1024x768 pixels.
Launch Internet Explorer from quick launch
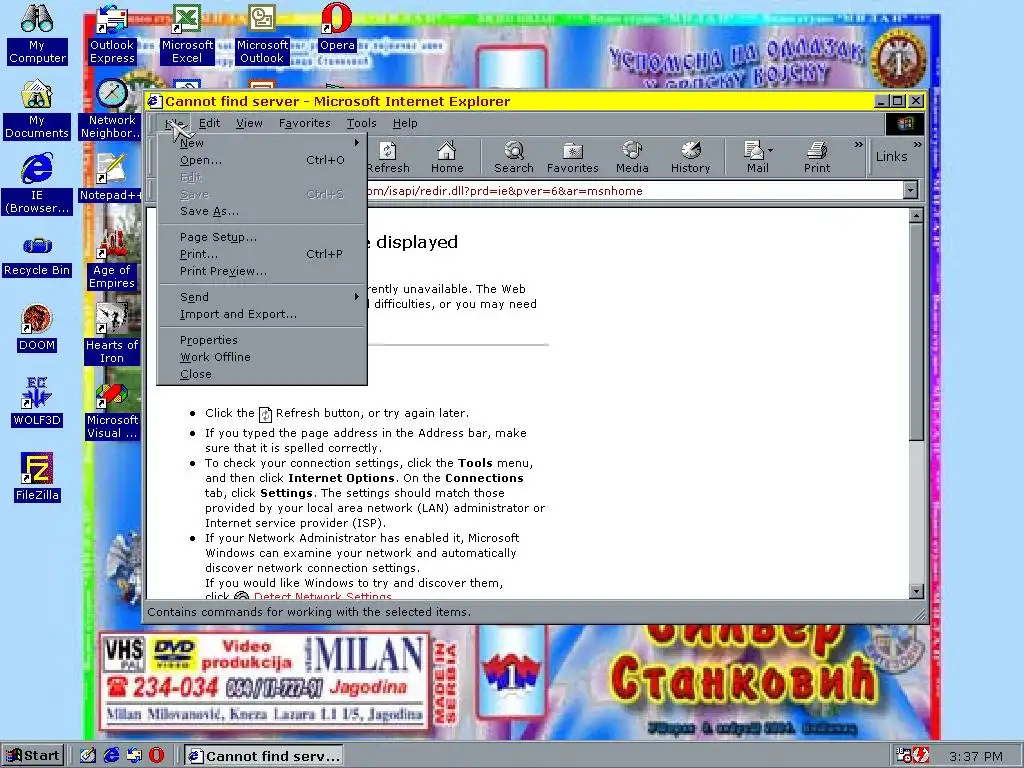112,756
